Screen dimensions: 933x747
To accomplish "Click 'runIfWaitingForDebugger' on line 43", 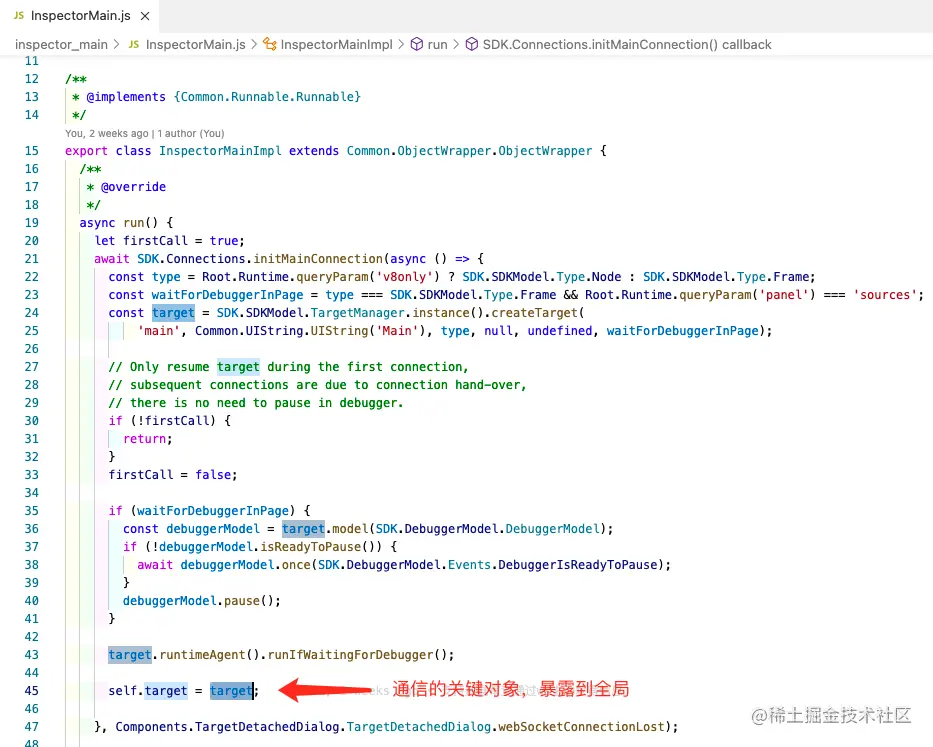I will (350, 655).
